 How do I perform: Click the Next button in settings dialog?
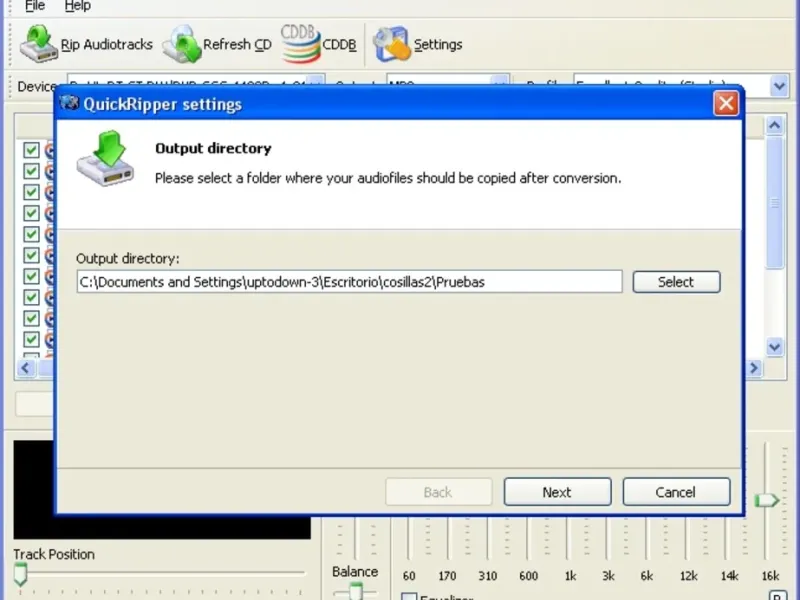point(557,492)
